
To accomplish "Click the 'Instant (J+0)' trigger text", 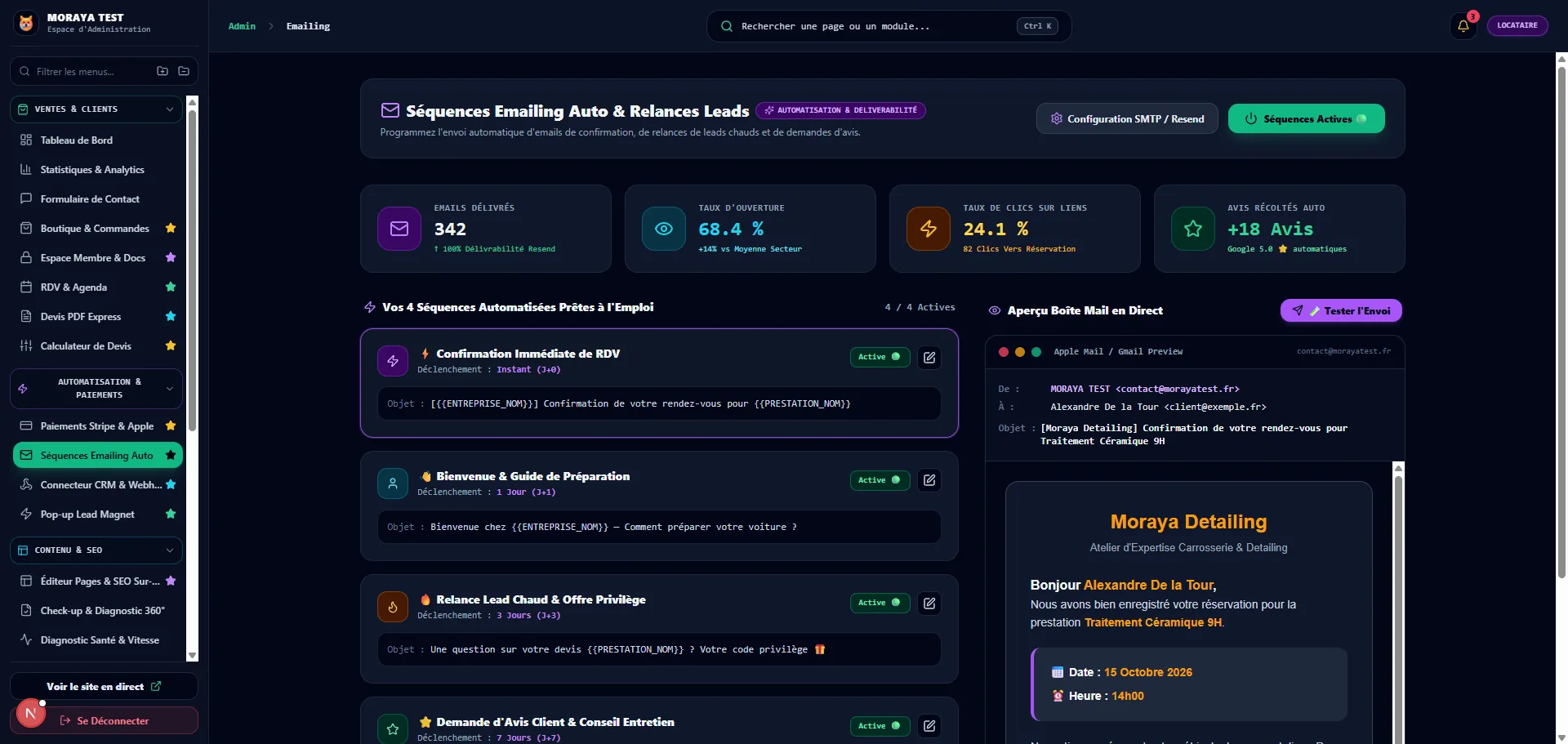I will 528,369.
